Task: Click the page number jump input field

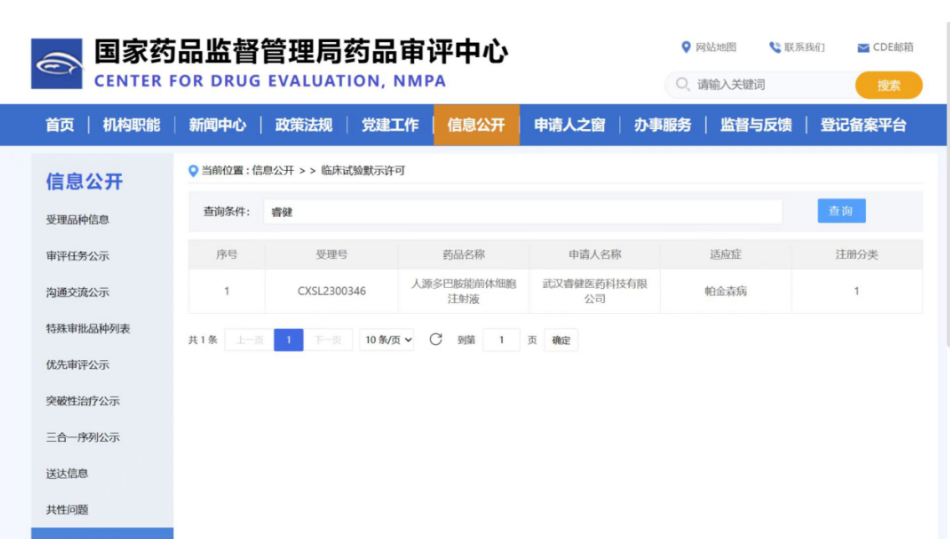Action: coord(501,340)
